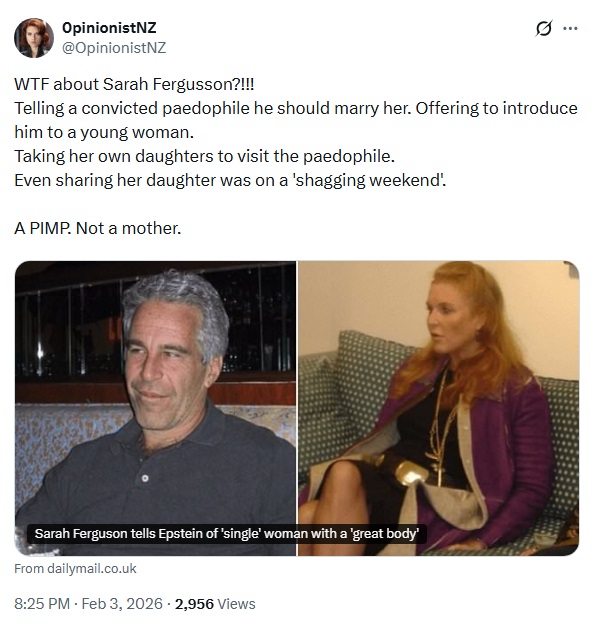Open right card photo of woman in purple jacket
Image resolution: width=592 pixels, height=630 pixels.
438,408
